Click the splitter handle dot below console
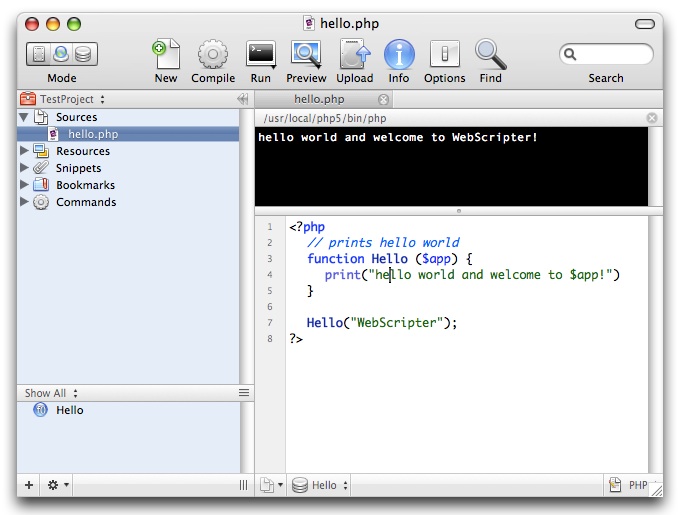681x515 pixels. coord(459,211)
